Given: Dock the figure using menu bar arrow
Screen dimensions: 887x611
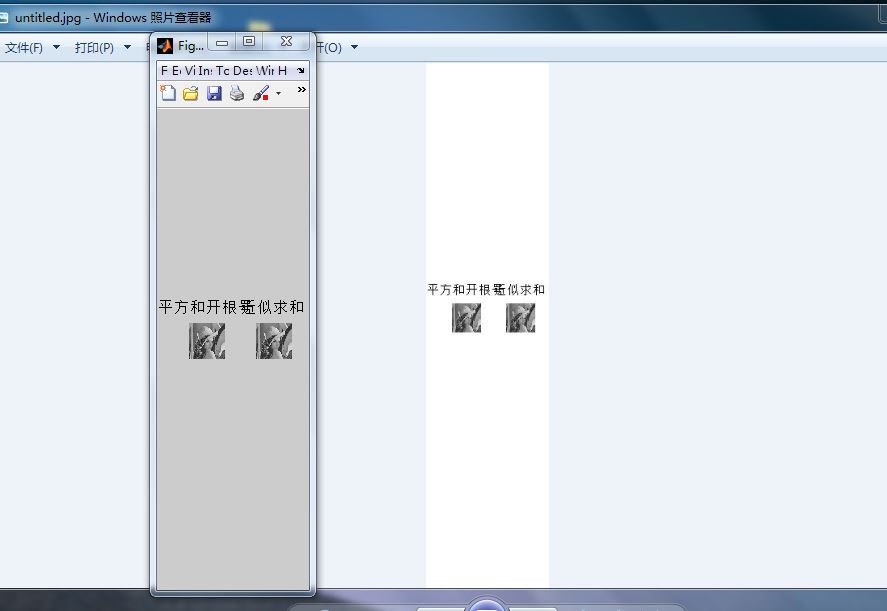Looking at the screenshot, I should [301, 71].
